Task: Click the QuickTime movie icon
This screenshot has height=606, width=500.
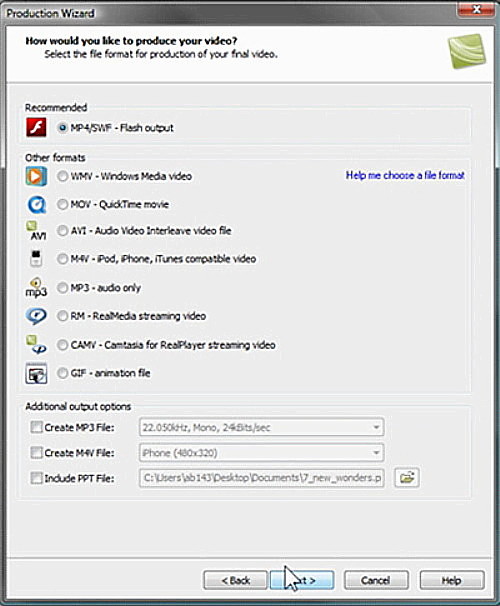Action: 36,204
